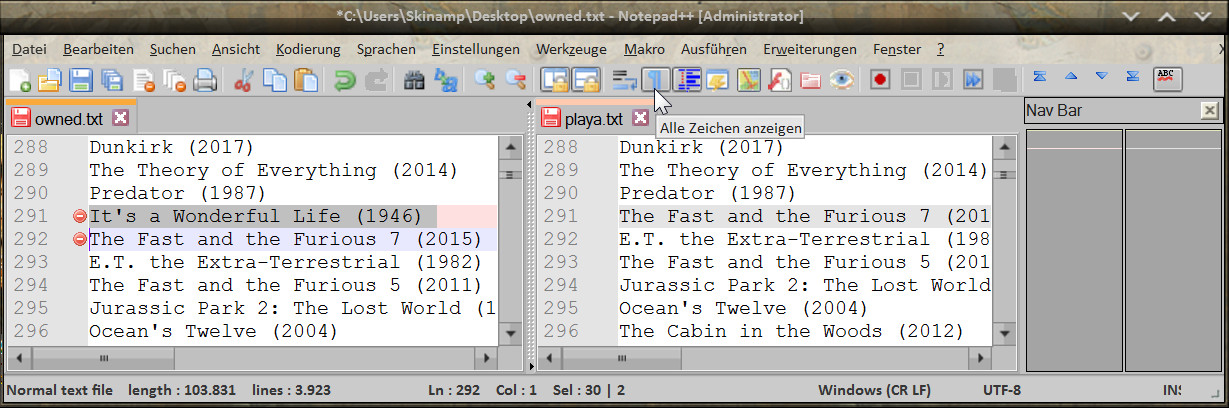Screen dimensions: 1229x408
Task: Toggle show all characters pilcrow button
Action: [x=656, y=80]
